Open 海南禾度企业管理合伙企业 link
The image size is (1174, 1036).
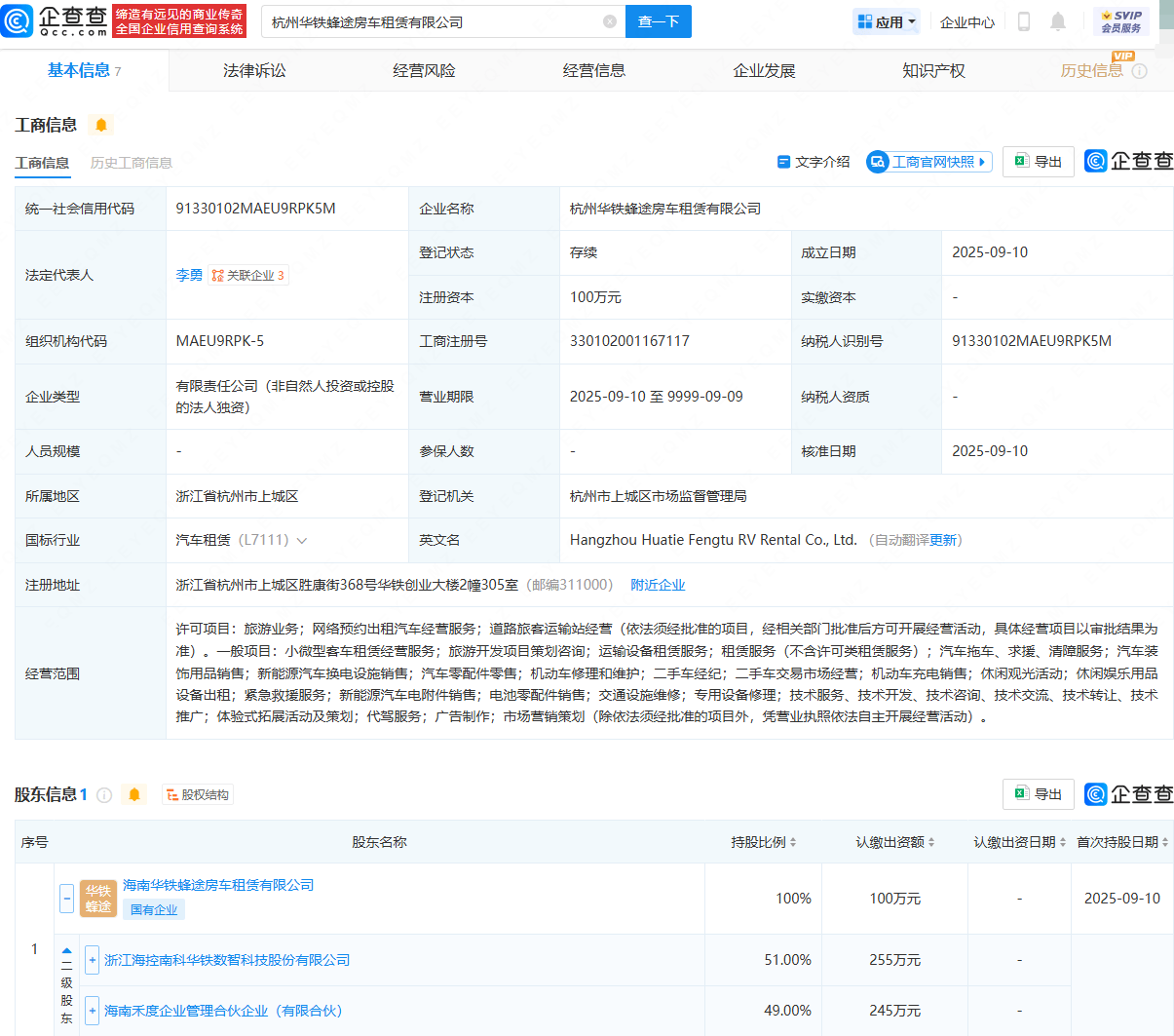(223, 1011)
